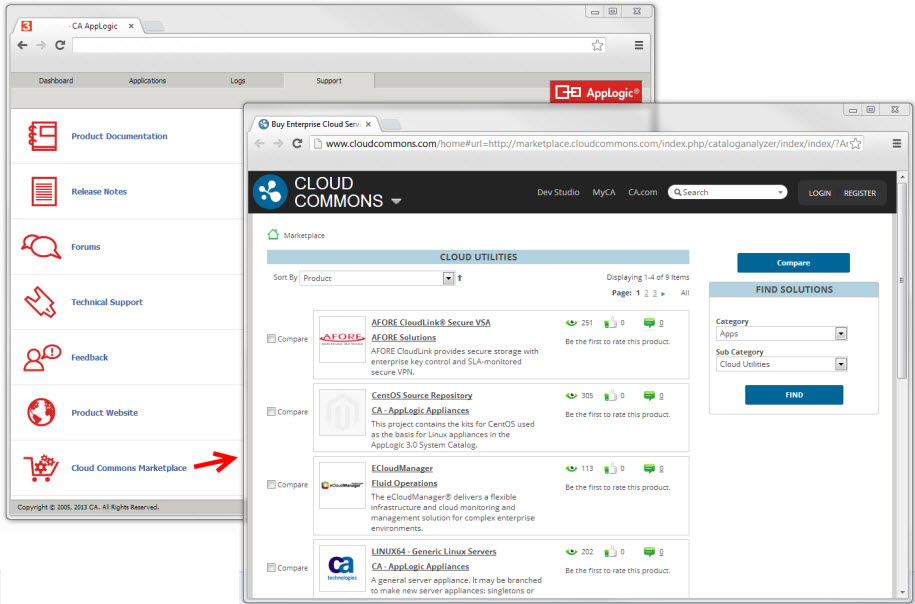Click the Cloud Commons round logo
Screen dimensions: 915x604
270,192
